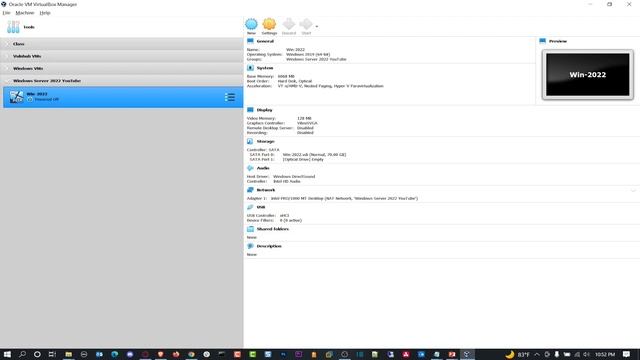This screenshot has width=640, height=360.
Task: Click the Host Driver 'Windows DirectSound' value
Action: pos(294,176)
